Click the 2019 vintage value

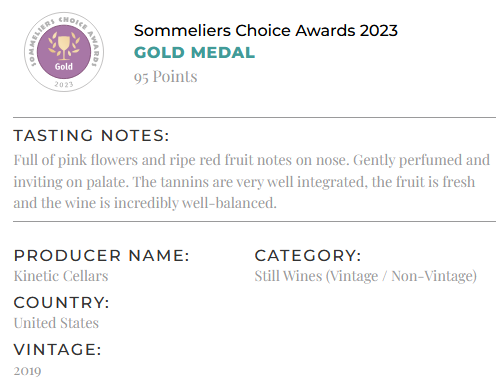tap(27, 371)
